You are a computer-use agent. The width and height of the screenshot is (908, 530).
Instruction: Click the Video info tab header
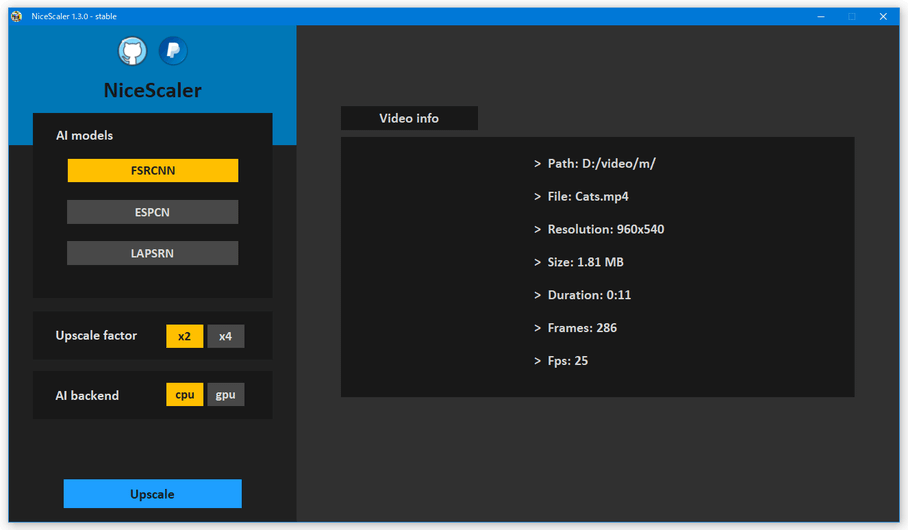pyautogui.click(x=409, y=118)
